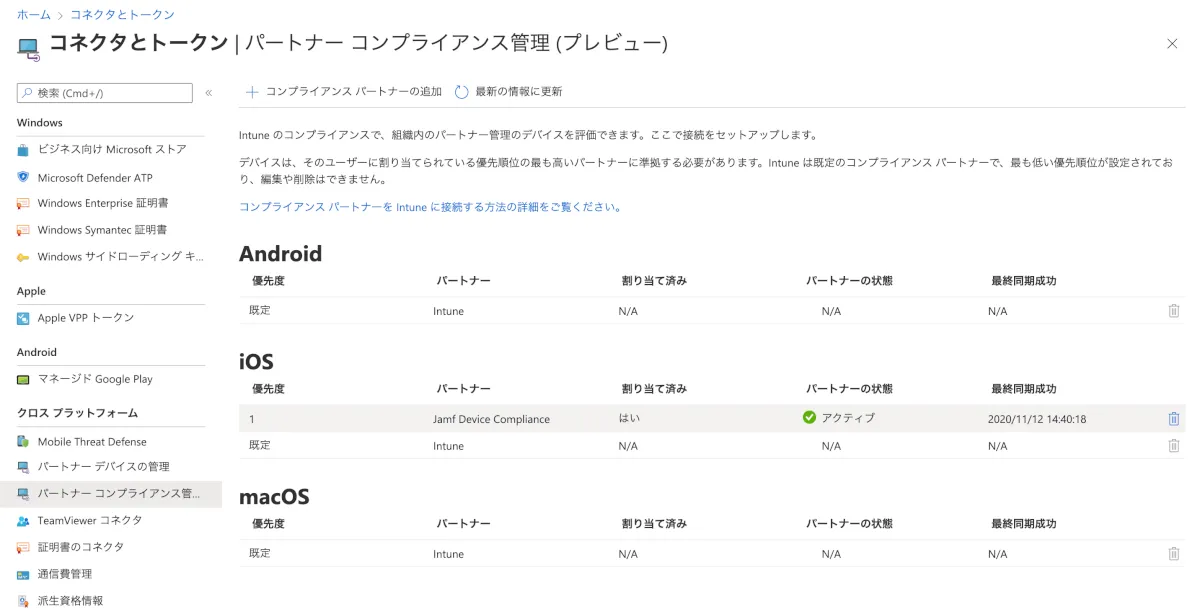Image resolution: width=1200 pixels, height=614 pixels.
Task: Open パートナー デバイスの管理 in sidebar
Action: click(103, 467)
